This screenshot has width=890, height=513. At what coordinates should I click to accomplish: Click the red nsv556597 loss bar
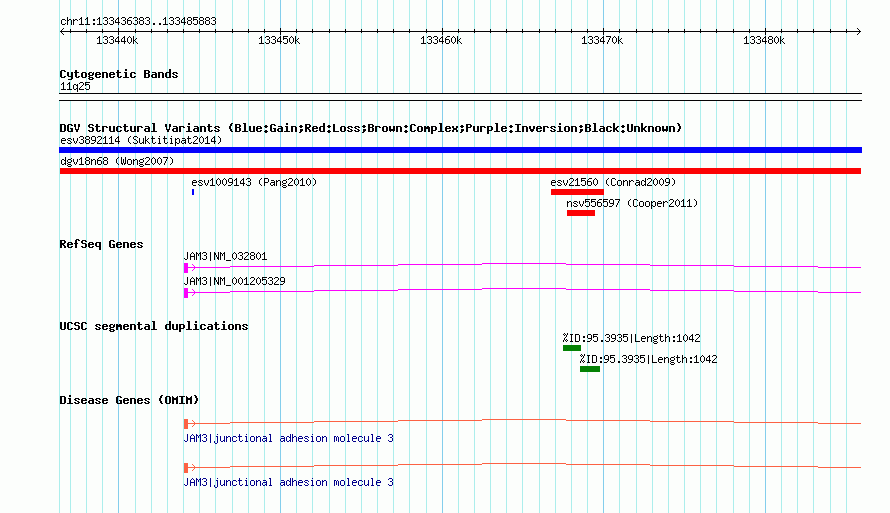point(581,213)
